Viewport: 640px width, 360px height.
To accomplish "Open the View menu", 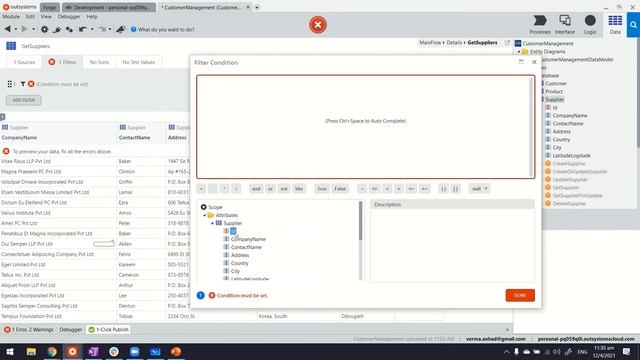I will (x=46, y=16).
